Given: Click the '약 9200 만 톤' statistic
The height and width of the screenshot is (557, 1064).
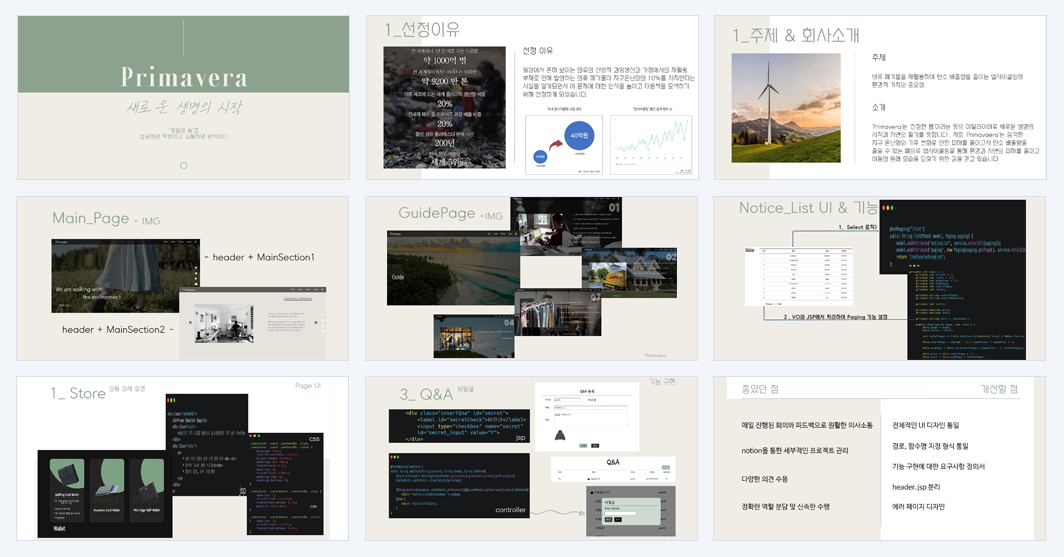Looking at the screenshot, I should pyautogui.click(x=444, y=81).
